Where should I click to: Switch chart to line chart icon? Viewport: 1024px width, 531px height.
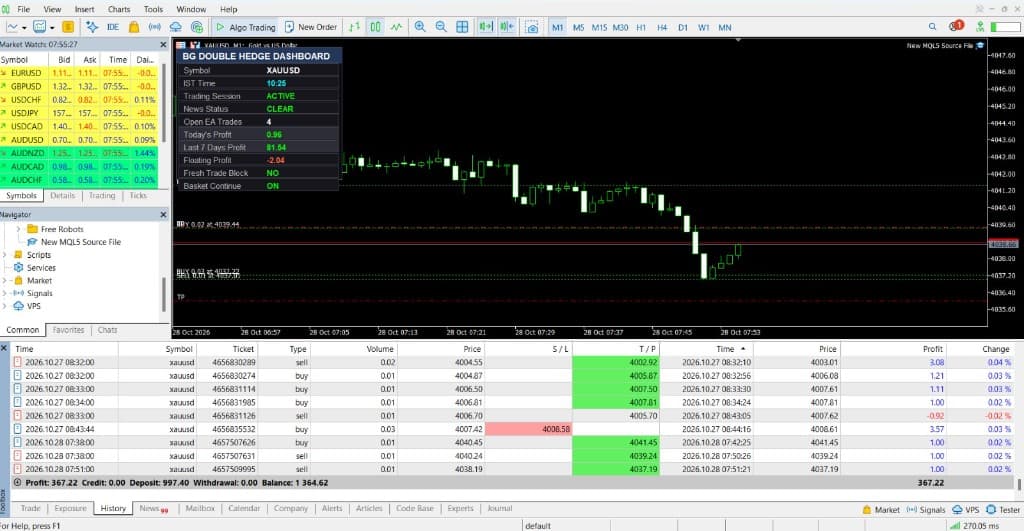396,27
